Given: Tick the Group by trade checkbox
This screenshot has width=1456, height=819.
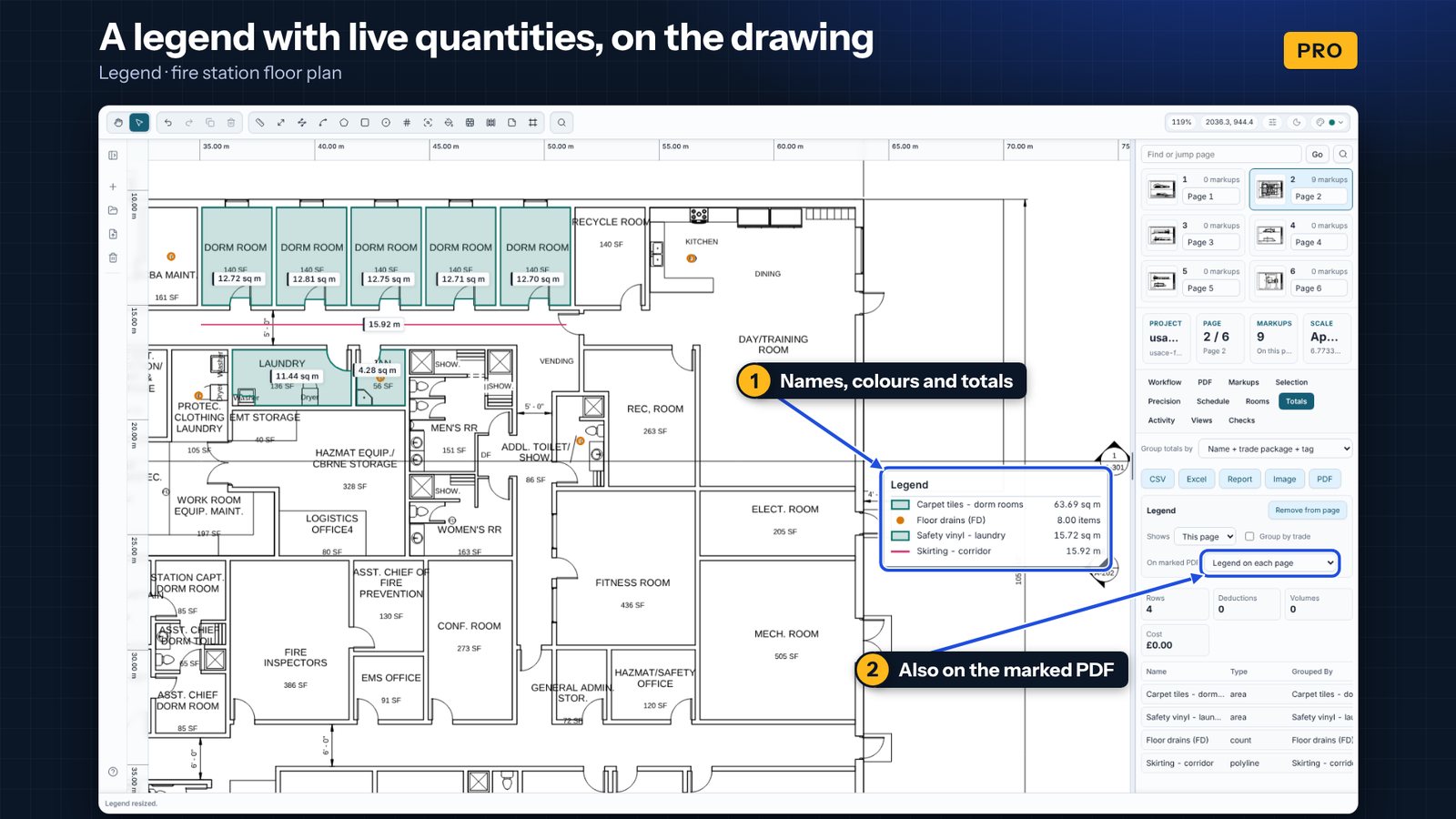Looking at the screenshot, I should pos(1249,536).
